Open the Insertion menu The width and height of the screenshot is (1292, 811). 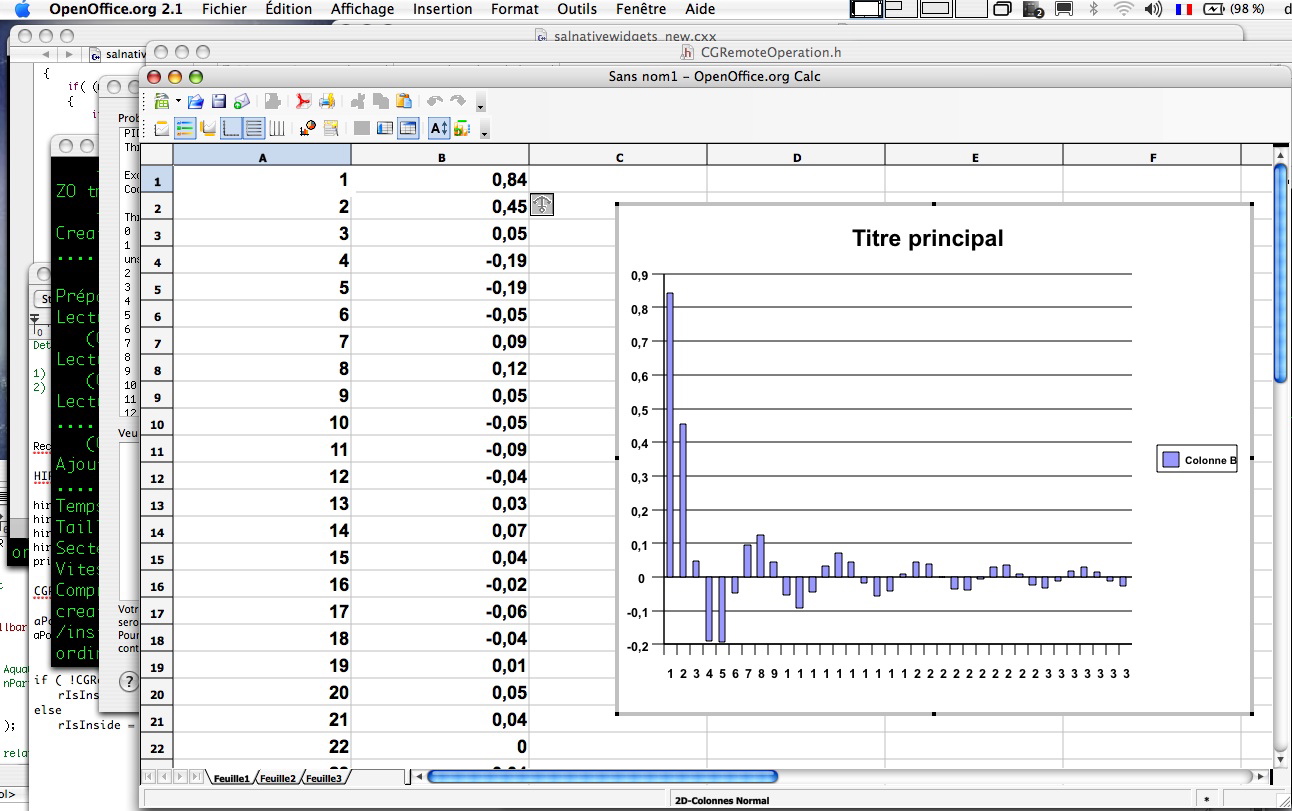(442, 9)
